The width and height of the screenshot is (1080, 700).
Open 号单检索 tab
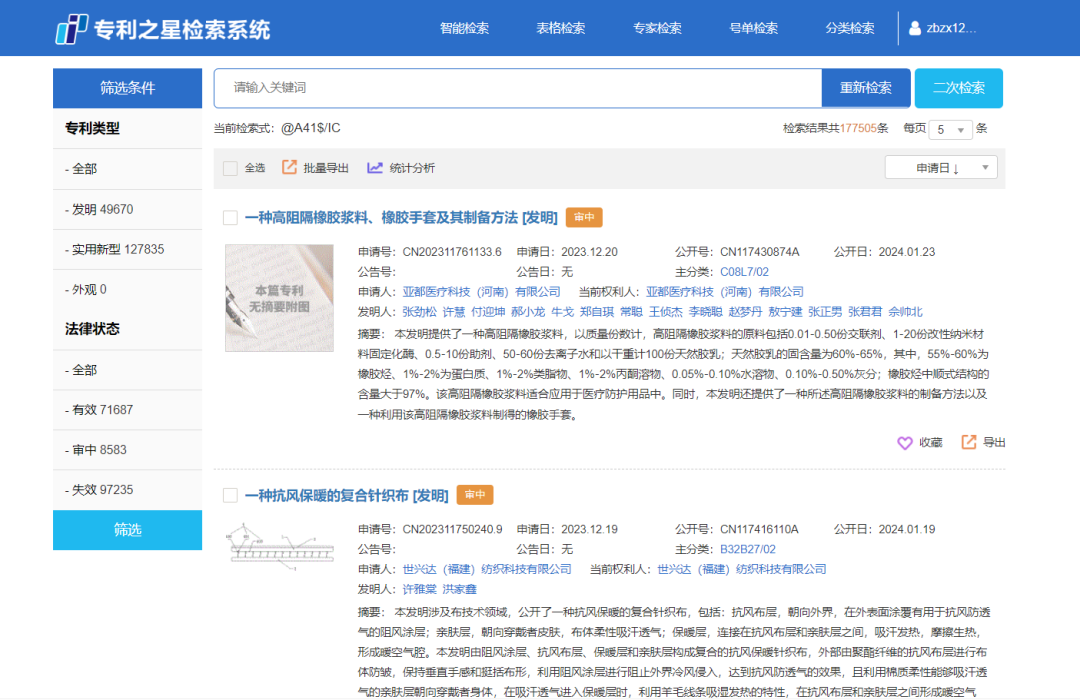pos(754,28)
